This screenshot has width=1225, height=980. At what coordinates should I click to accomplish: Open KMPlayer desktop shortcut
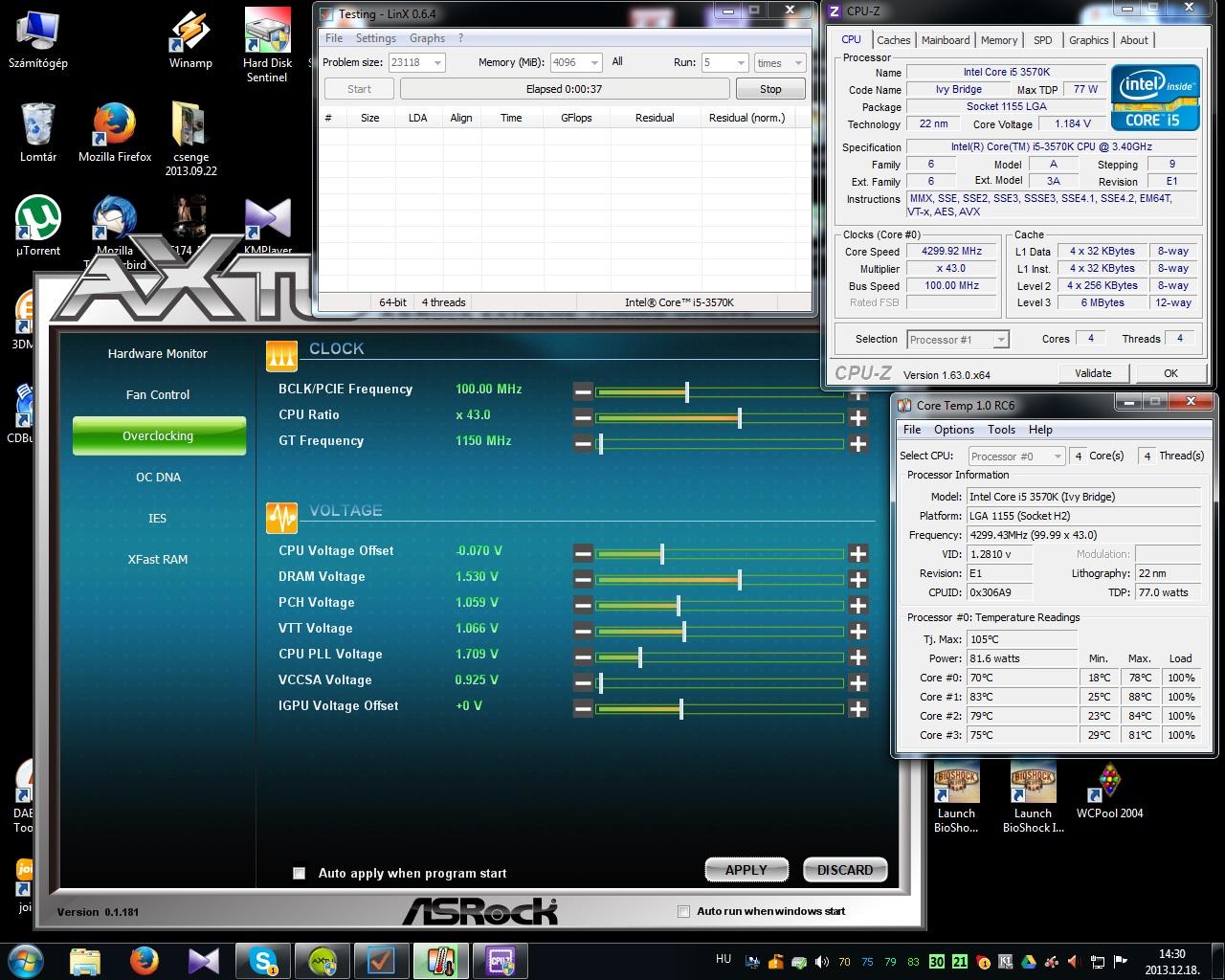tap(267, 226)
